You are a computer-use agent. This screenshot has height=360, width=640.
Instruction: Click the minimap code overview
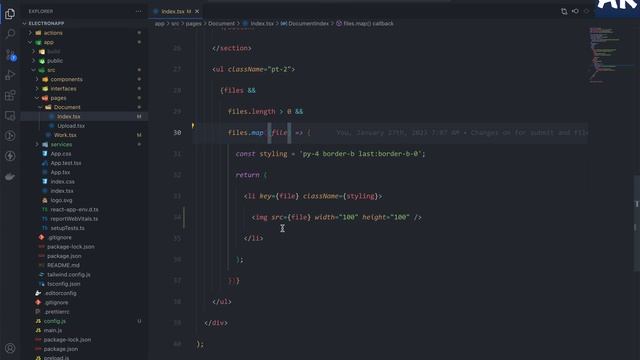(610, 55)
